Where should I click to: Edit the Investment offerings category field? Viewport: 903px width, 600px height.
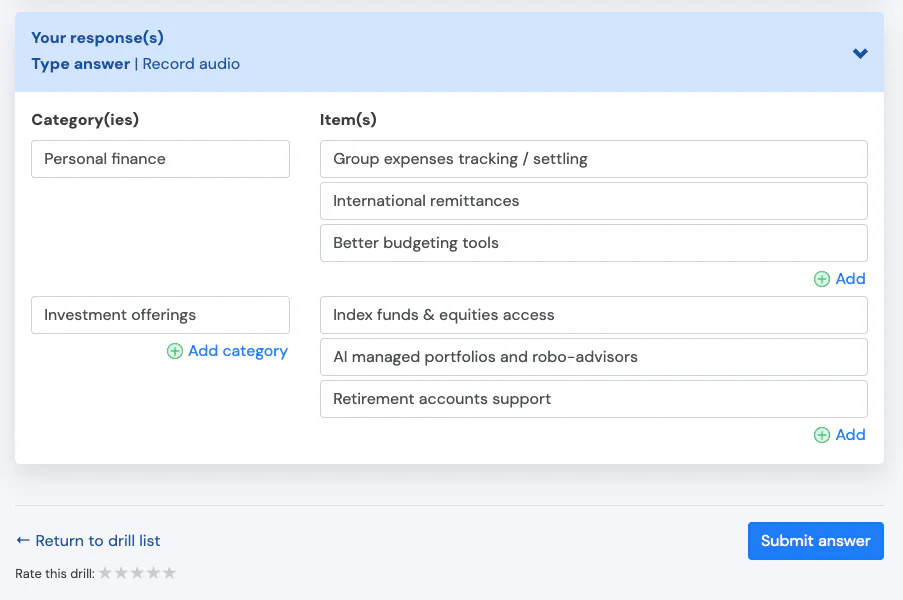pos(161,315)
